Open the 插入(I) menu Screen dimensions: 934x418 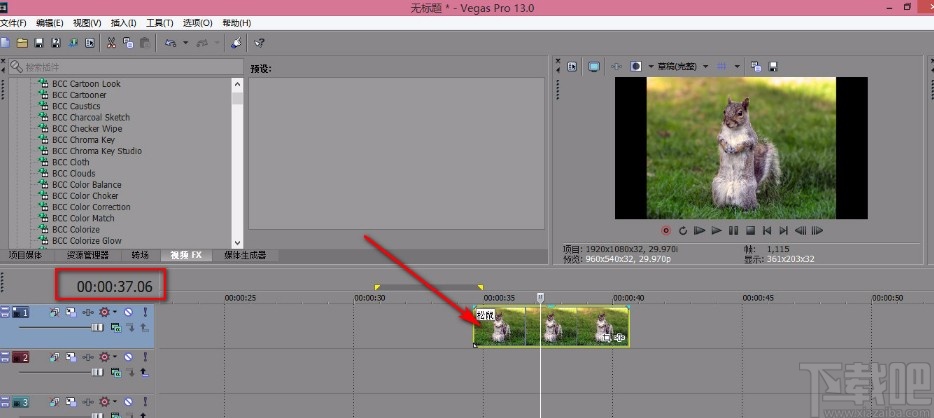123,23
